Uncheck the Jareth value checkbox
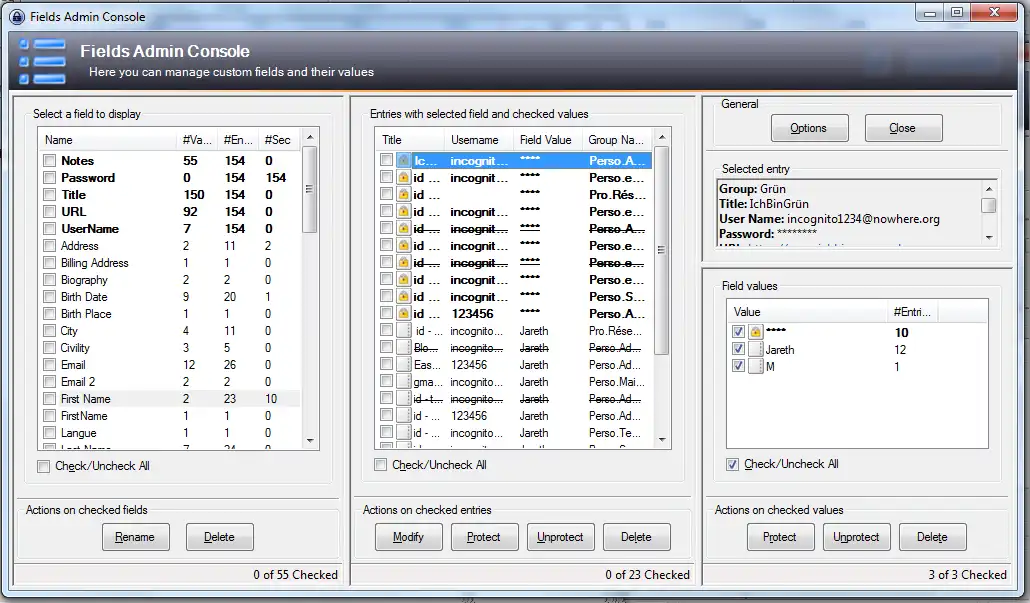Viewport: 1030px width, 603px height. [x=738, y=349]
